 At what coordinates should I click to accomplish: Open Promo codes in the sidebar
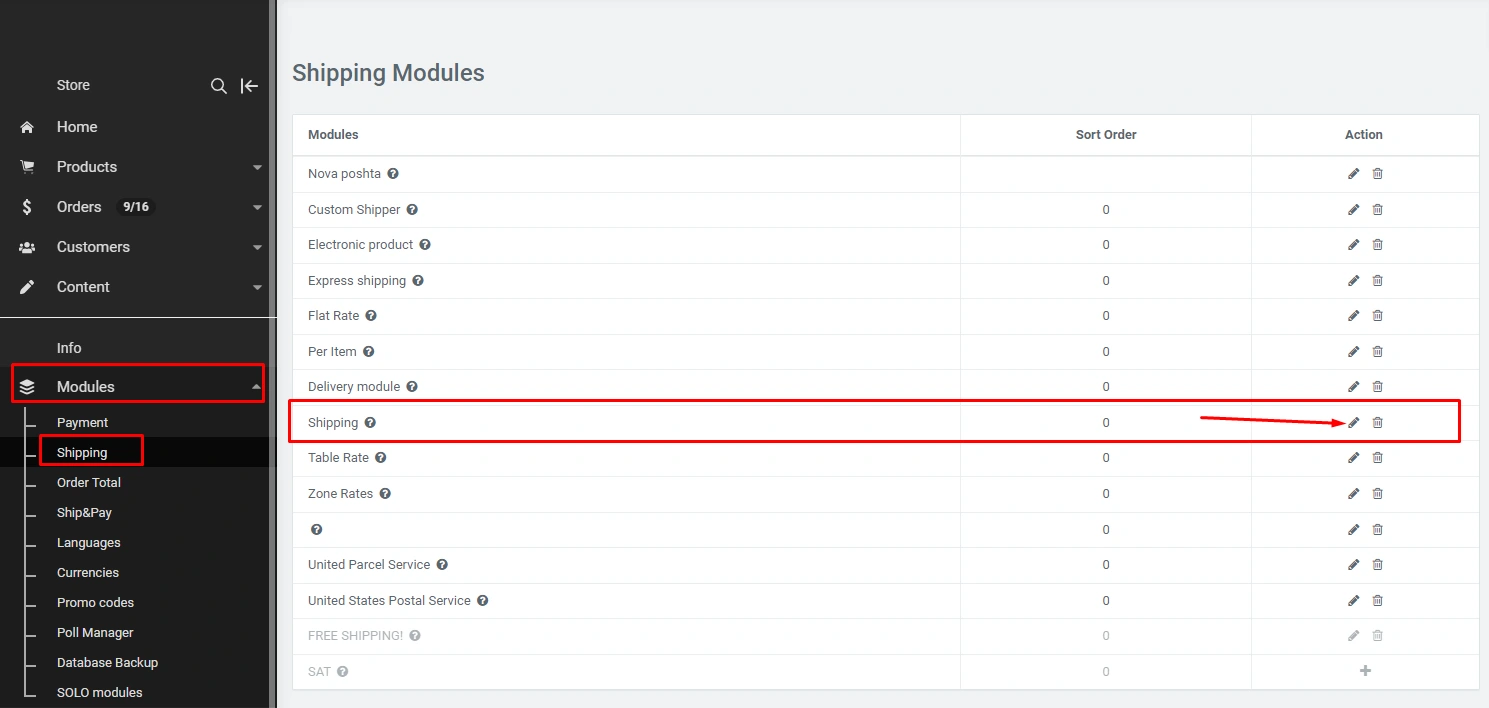pyautogui.click(x=95, y=603)
